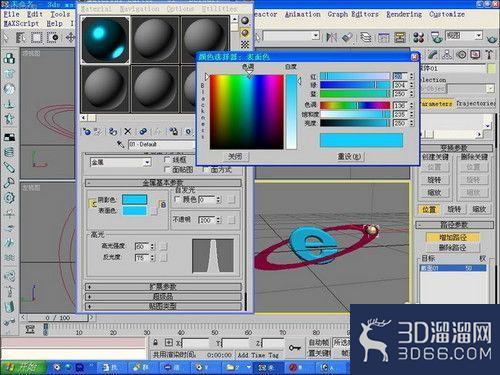This screenshot has width=500, height=375.
Task: Open the Curve Editor toolbar icon
Action: tap(384, 37)
